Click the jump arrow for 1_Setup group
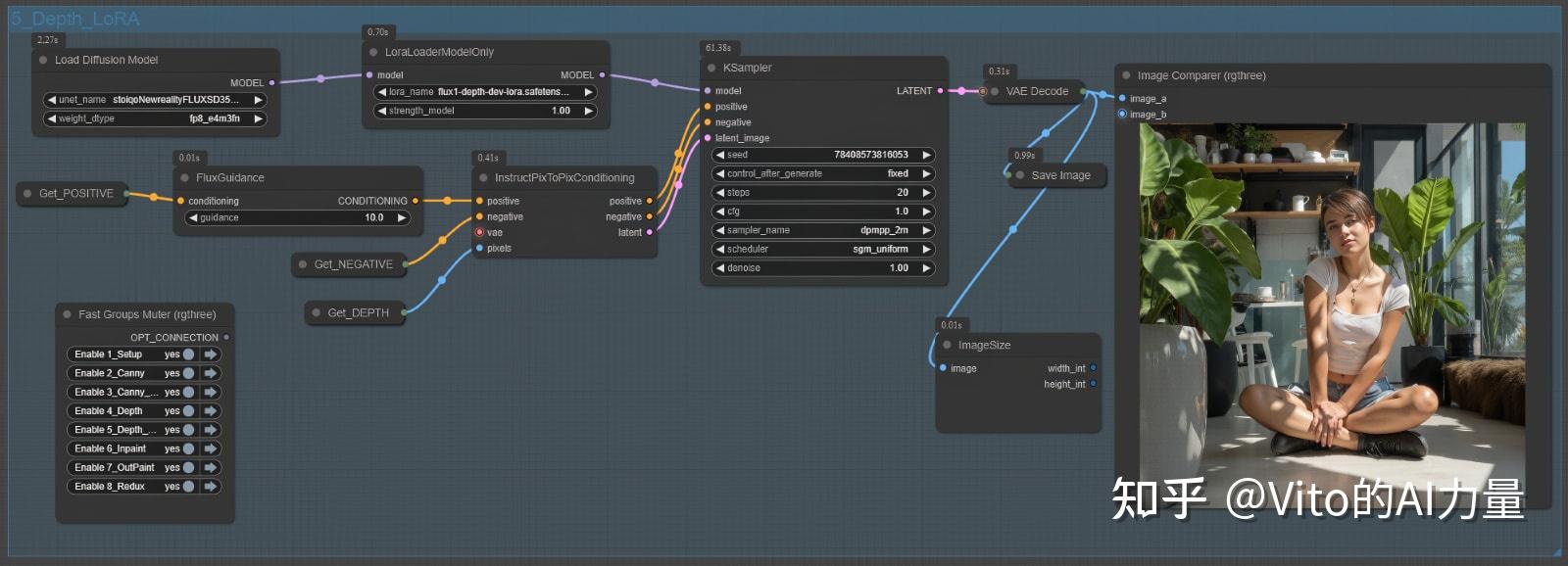 (x=210, y=354)
